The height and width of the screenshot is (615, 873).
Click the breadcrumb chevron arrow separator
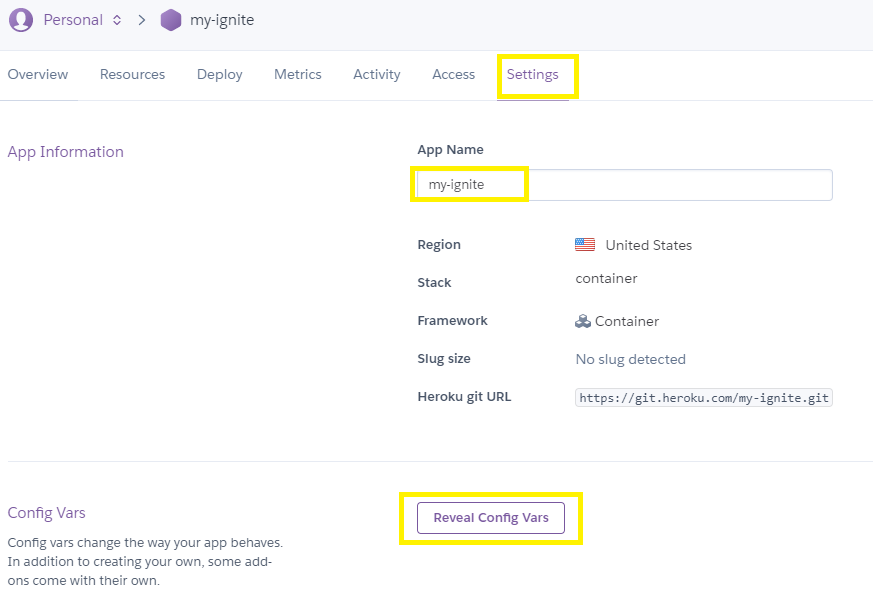coord(141,20)
